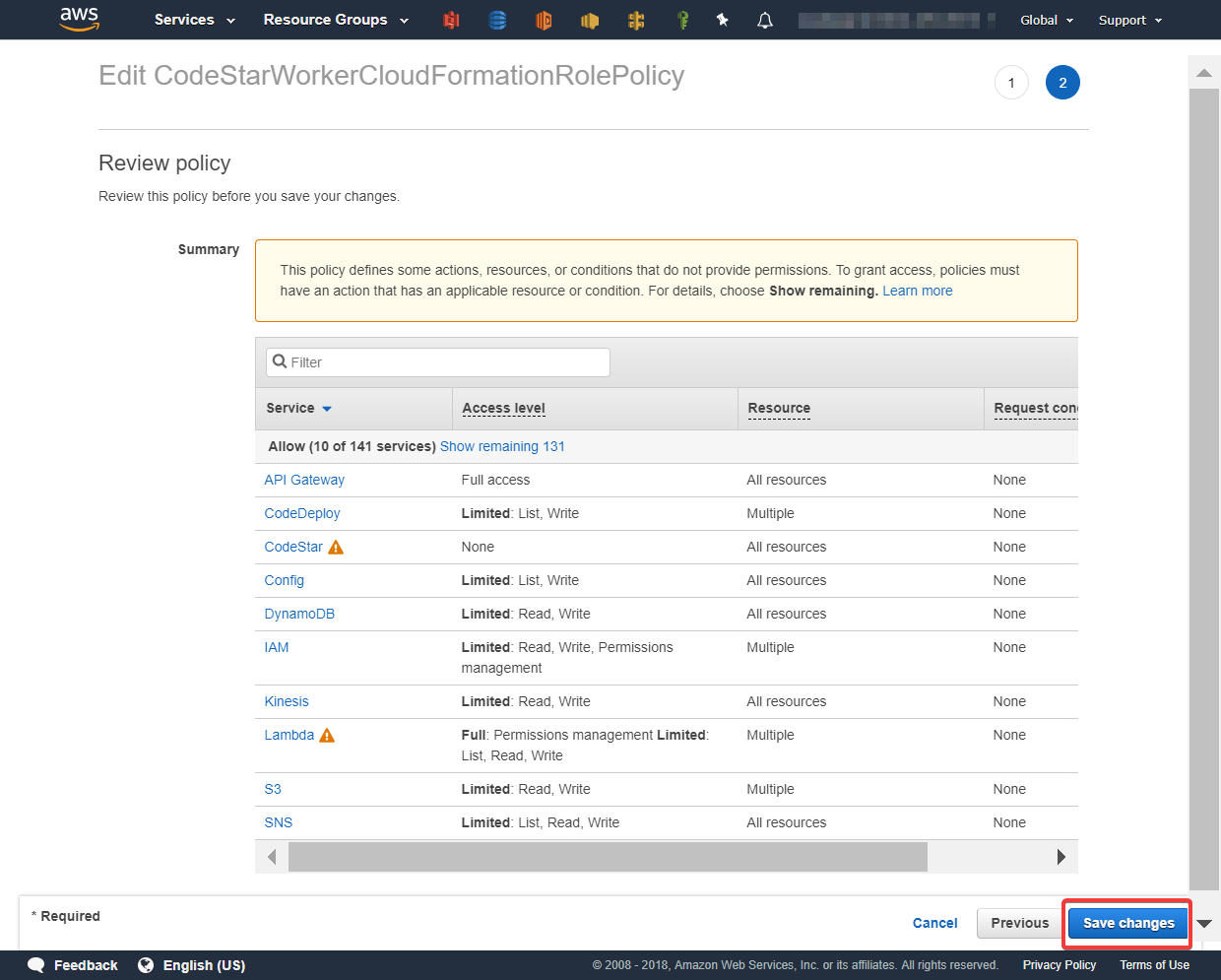
Task: Click the Cancel link
Action: click(935, 923)
